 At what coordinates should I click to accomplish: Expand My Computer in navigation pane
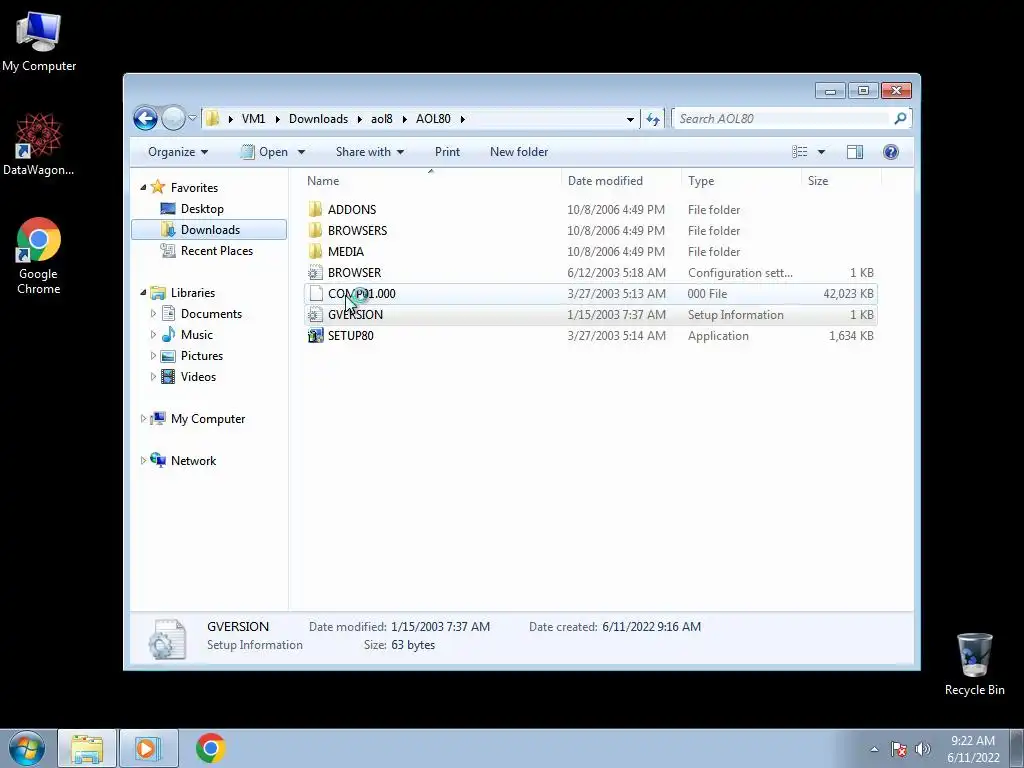point(143,419)
